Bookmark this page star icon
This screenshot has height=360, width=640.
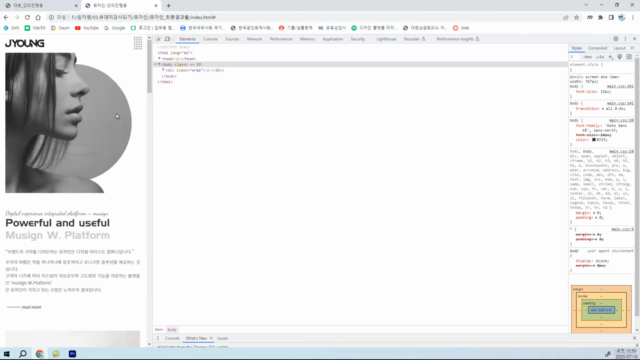pyautogui.click(x=576, y=18)
